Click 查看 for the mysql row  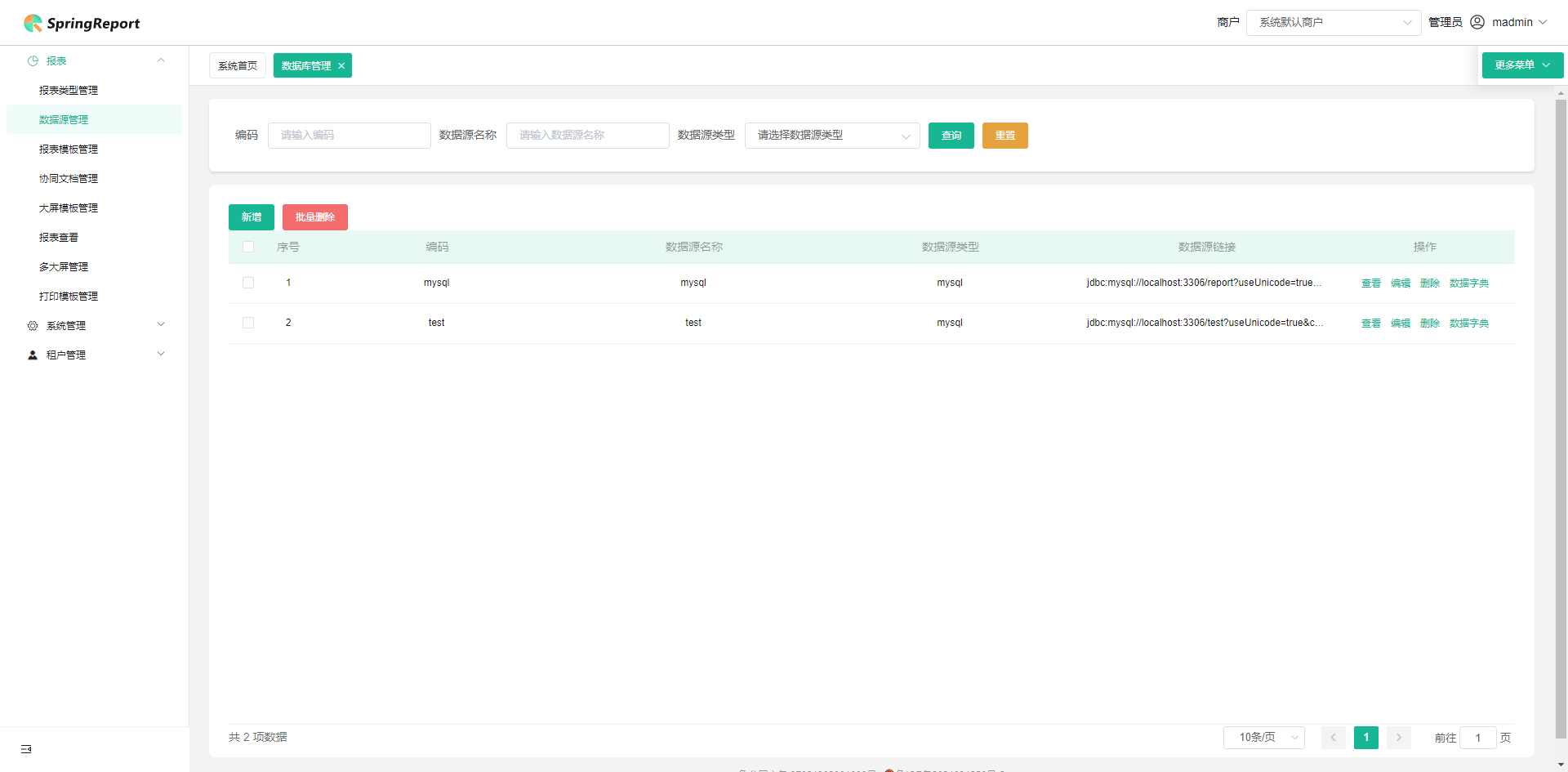coord(1371,283)
